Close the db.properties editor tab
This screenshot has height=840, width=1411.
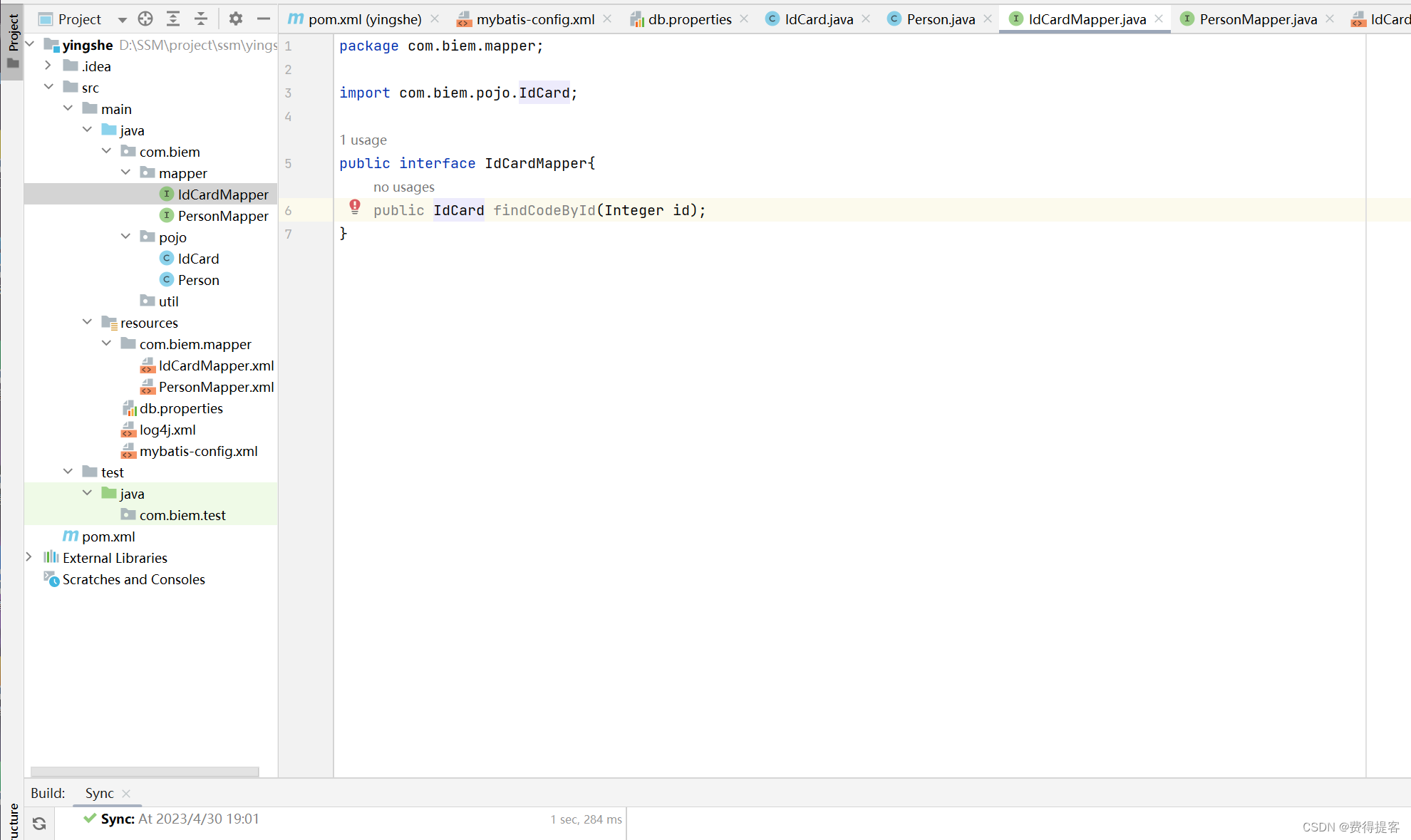744,19
